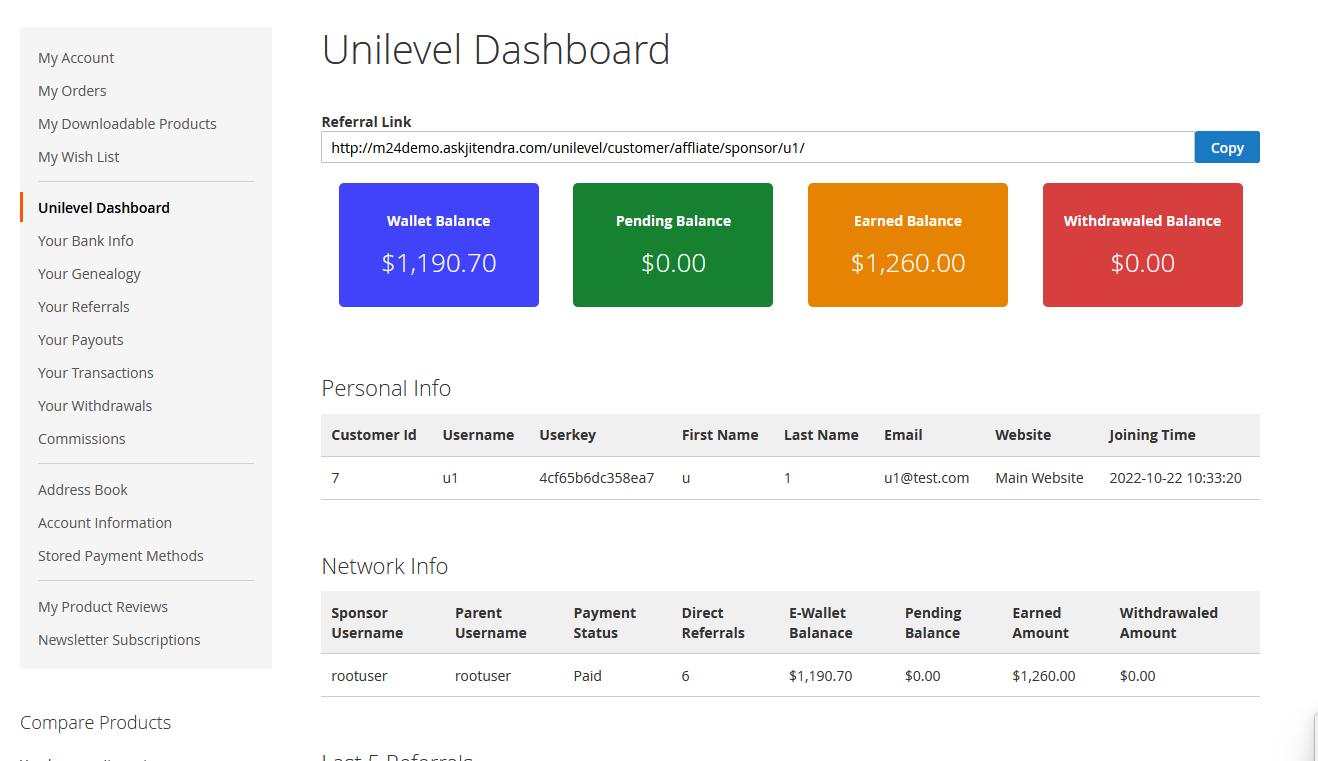Go to Account Information

(x=105, y=523)
